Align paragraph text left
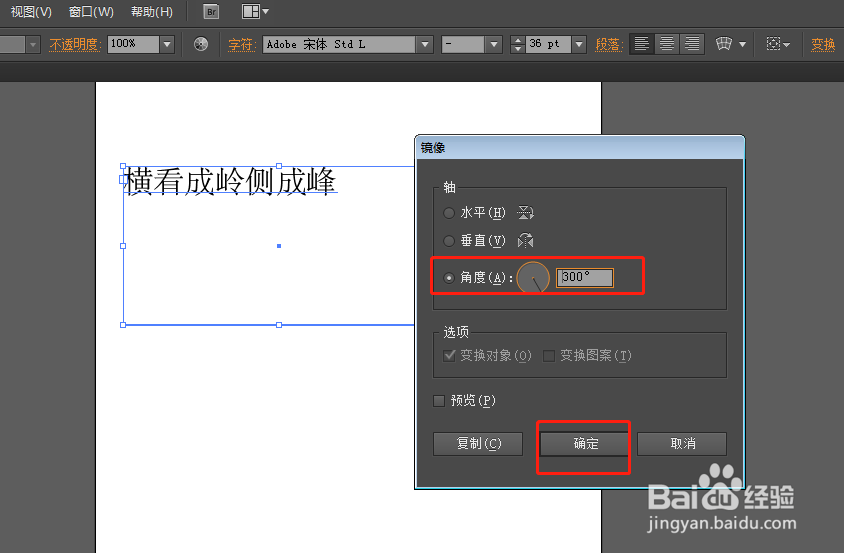This screenshot has width=844, height=553. (x=641, y=44)
